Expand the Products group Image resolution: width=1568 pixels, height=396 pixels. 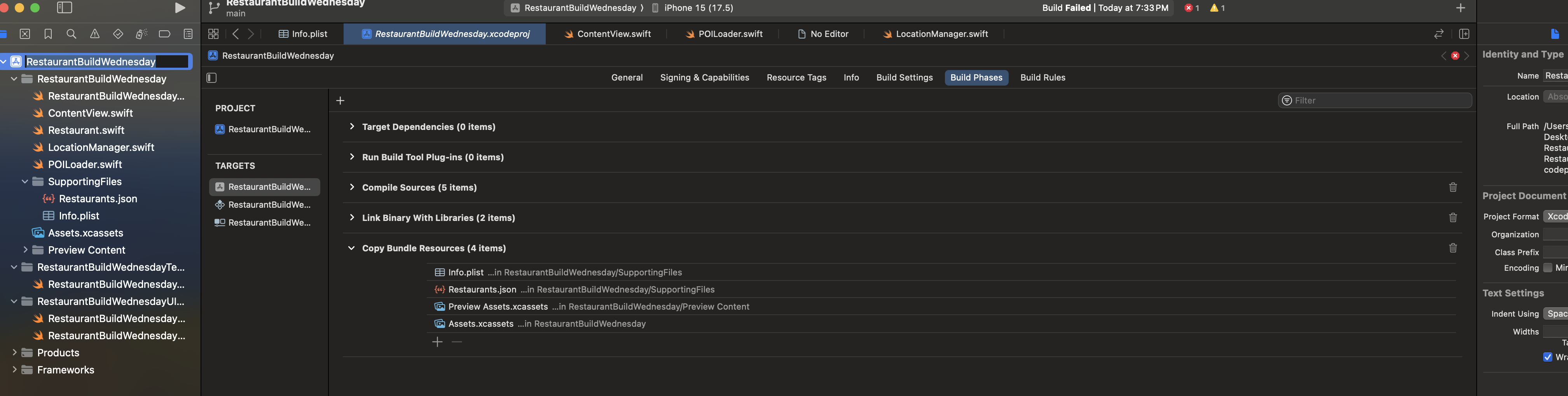(14, 353)
